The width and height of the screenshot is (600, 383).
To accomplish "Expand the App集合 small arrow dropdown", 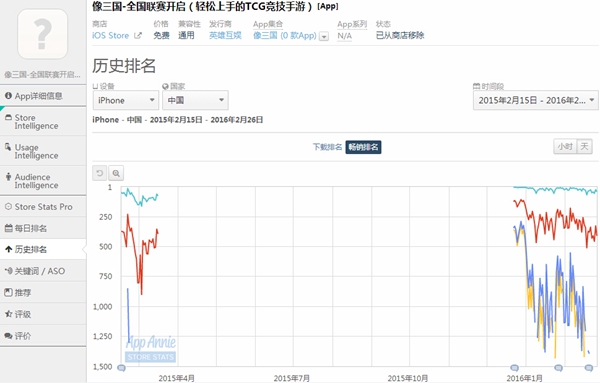I will pyautogui.click(x=324, y=37).
